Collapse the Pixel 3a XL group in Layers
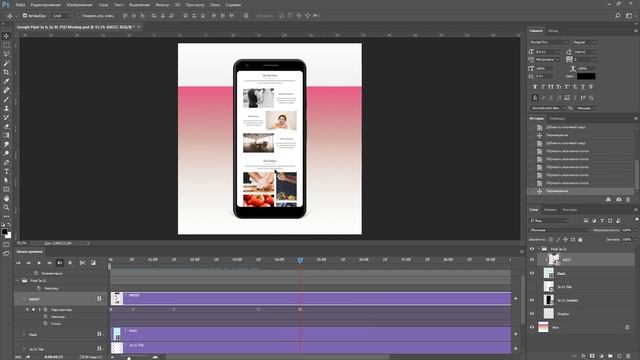Image resolution: width=640 pixels, height=360 pixels. click(539, 249)
